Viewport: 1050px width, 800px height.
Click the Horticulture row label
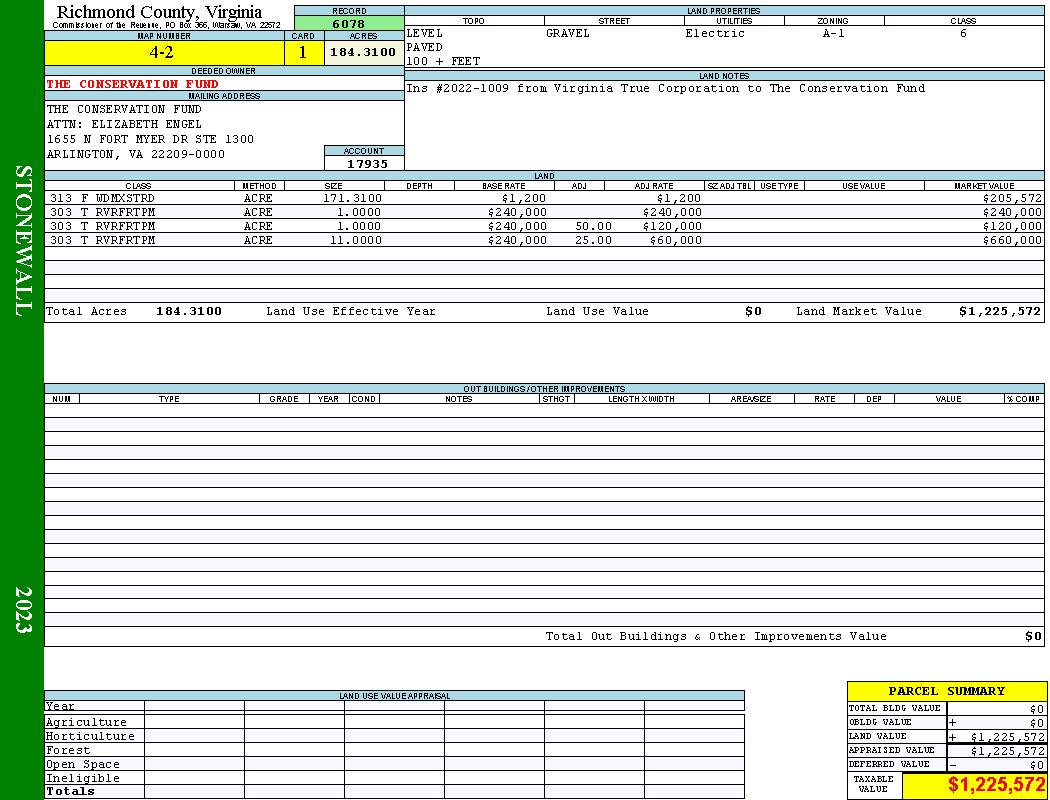pos(90,736)
